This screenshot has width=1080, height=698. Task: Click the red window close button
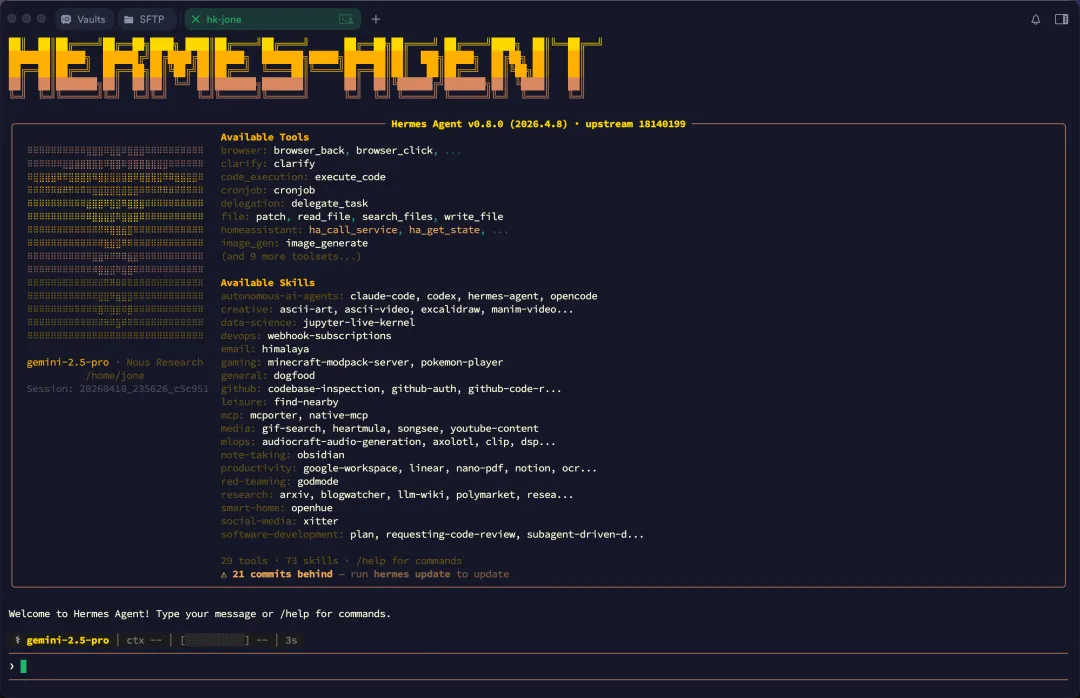coord(12,19)
